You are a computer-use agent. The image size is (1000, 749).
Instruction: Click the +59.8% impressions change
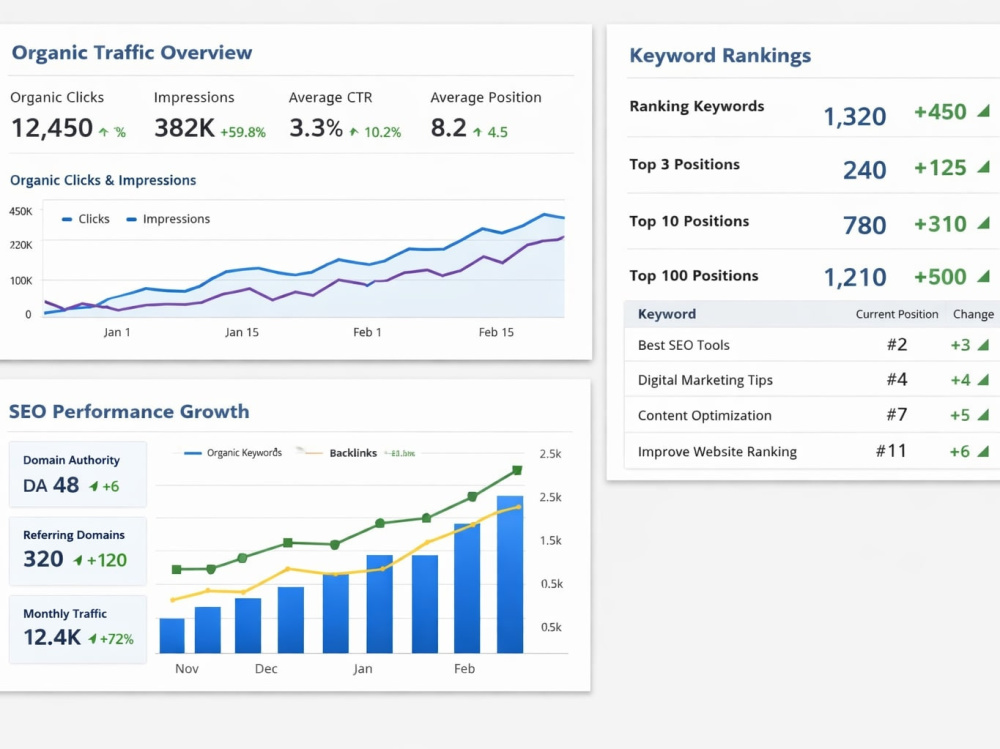pos(243,132)
